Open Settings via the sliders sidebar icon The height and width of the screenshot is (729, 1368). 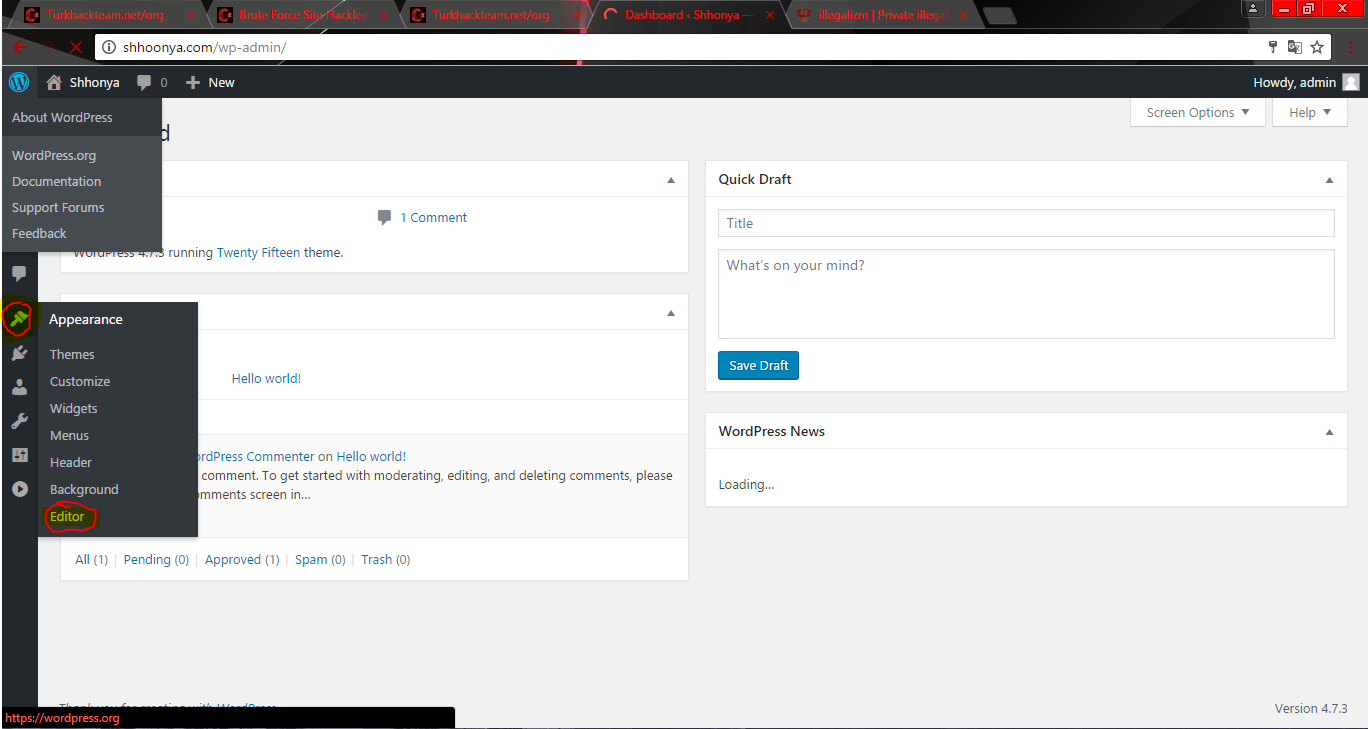click(x=19, y=455)
